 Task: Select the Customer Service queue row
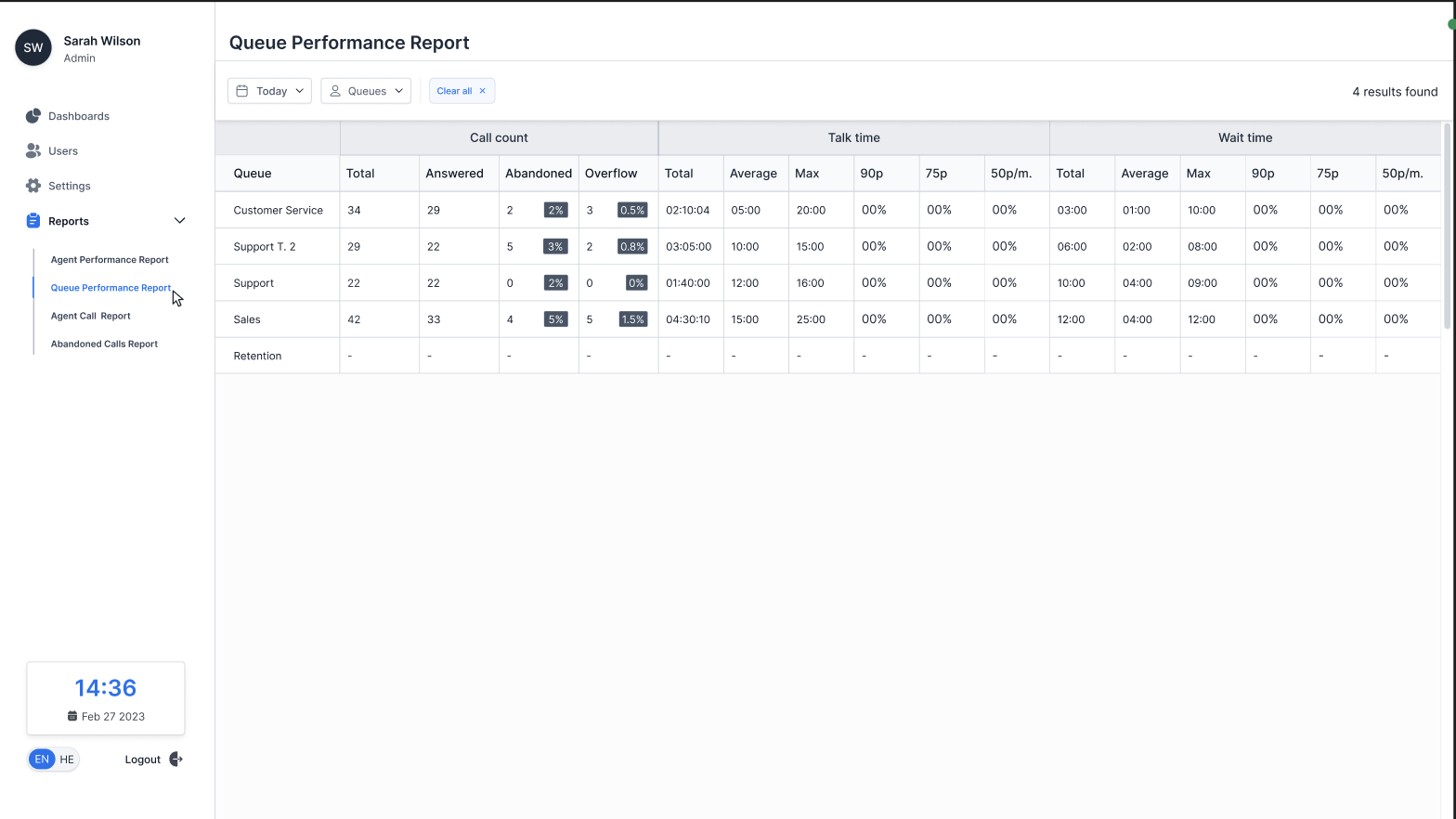click(278, 210)
